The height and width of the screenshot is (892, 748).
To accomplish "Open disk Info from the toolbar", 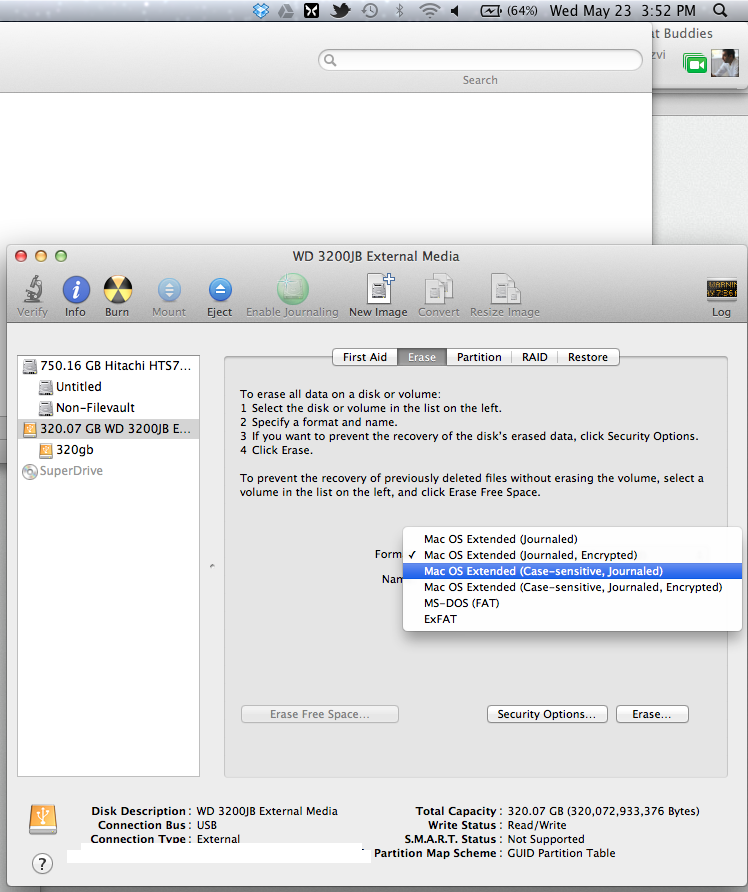I will pyautogui.click(x=76, y=290).
